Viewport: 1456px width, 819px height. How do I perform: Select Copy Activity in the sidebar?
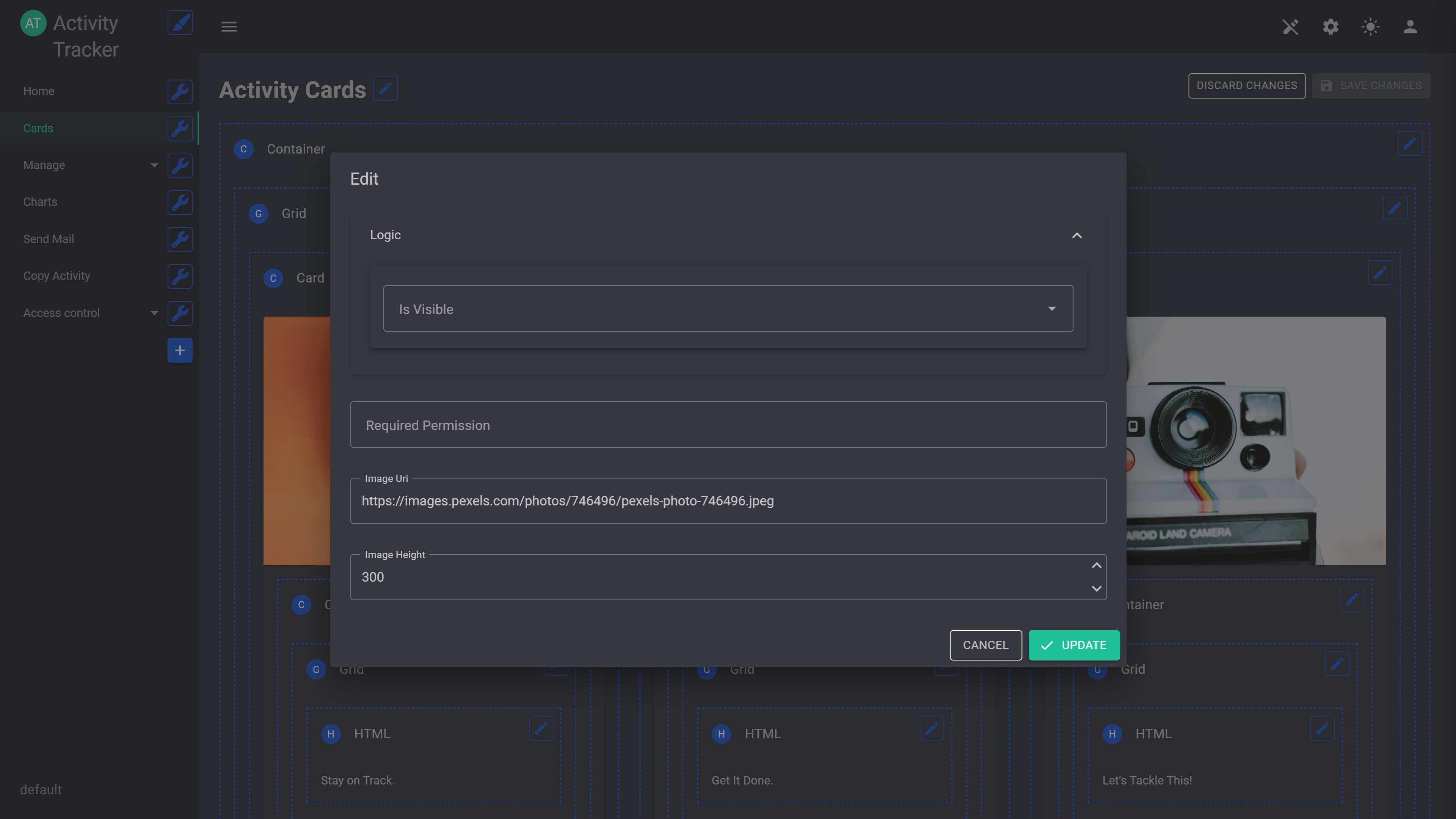point(56,276)
